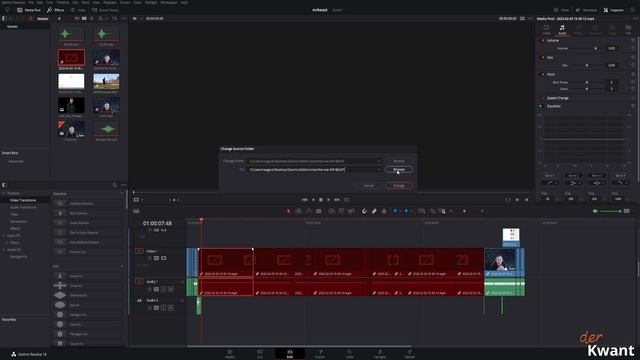Open the To path dropdown
Image resolution: width=640 pixels, height=360 pixels.
coord(379,169)
